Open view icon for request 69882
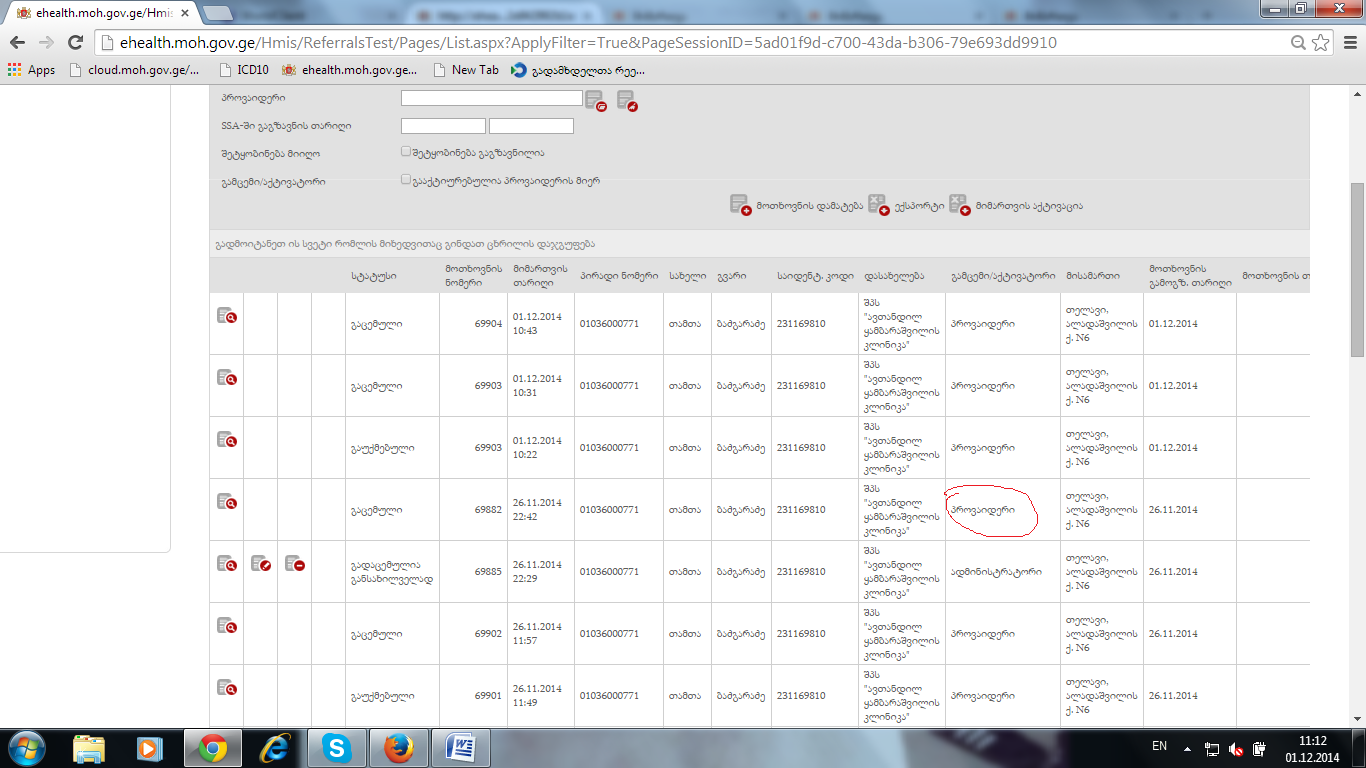Viewport: 1366px width, 768px height. pos(227,502)
